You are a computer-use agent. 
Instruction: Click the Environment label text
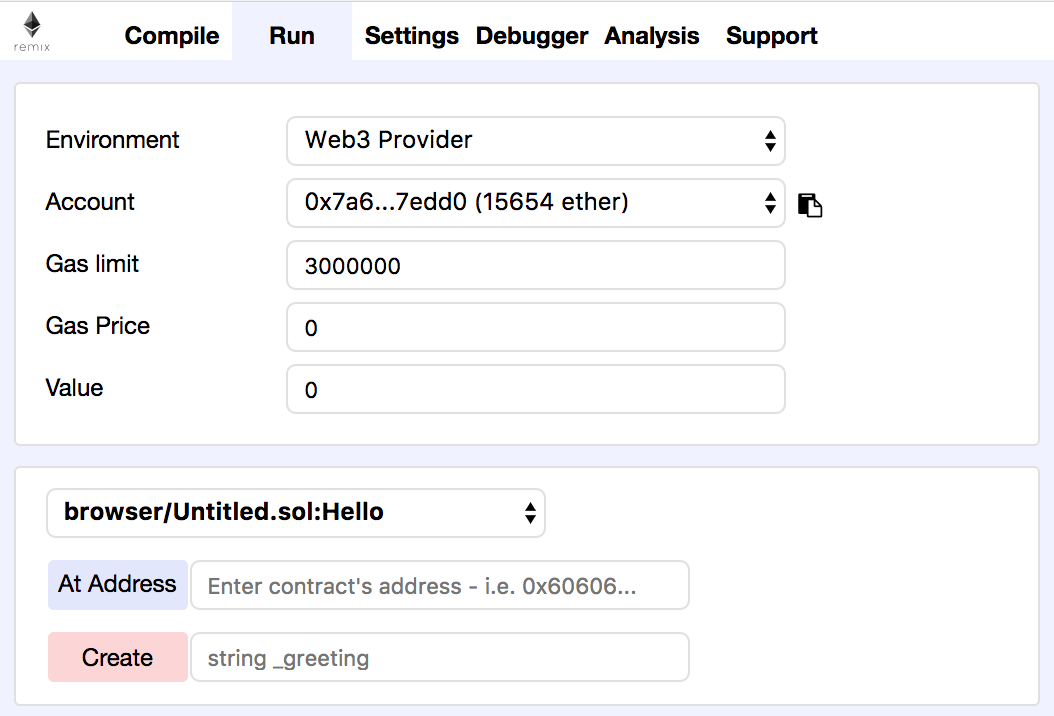click(x=113, y=140)
